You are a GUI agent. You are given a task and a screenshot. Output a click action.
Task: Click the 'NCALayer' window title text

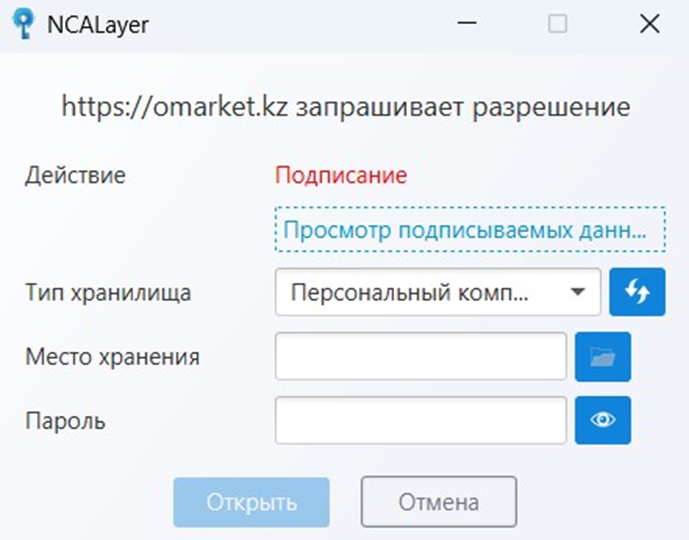tap(98, 25)
